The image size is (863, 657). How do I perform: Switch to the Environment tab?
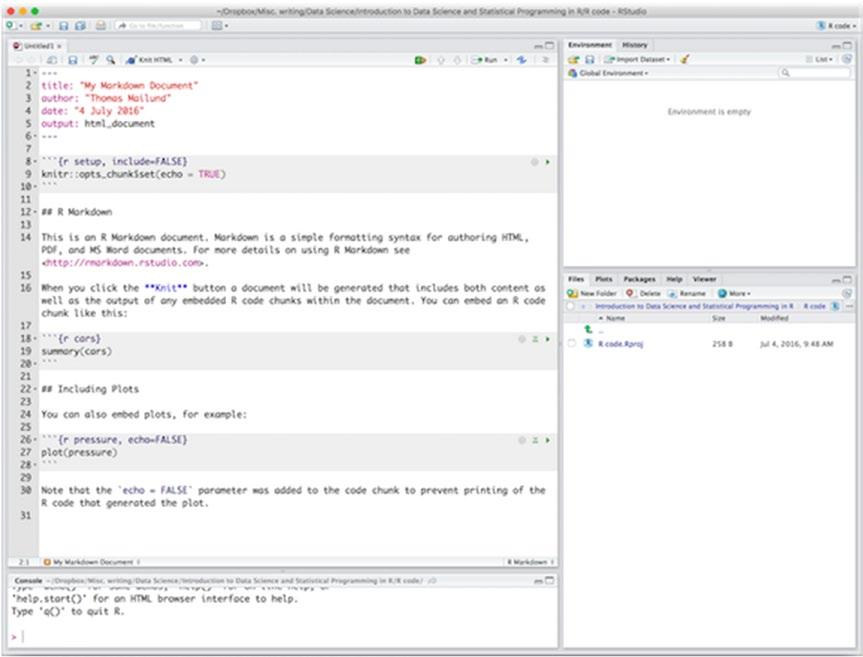(589, 45)
